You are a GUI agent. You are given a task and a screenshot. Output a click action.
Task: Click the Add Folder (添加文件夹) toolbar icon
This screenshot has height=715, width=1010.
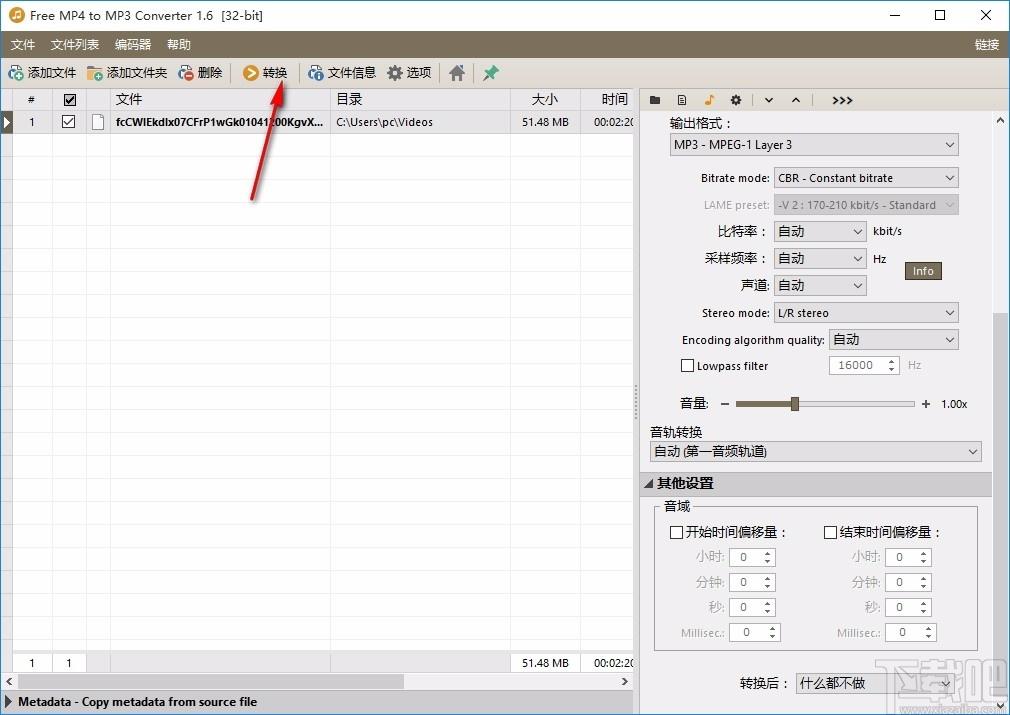[95, 73]
